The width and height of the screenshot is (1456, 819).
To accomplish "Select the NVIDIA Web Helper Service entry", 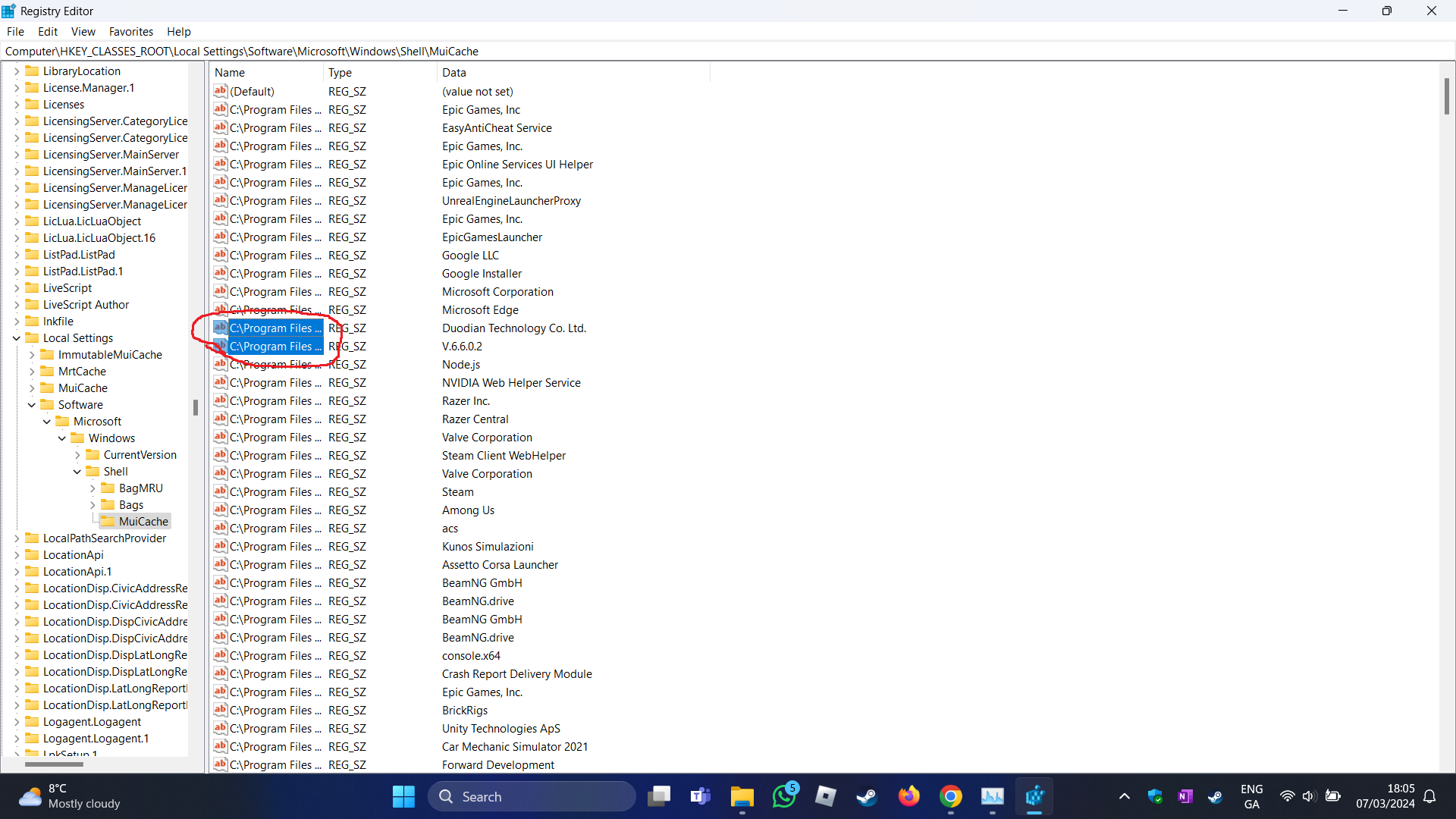I will point(510,383).
